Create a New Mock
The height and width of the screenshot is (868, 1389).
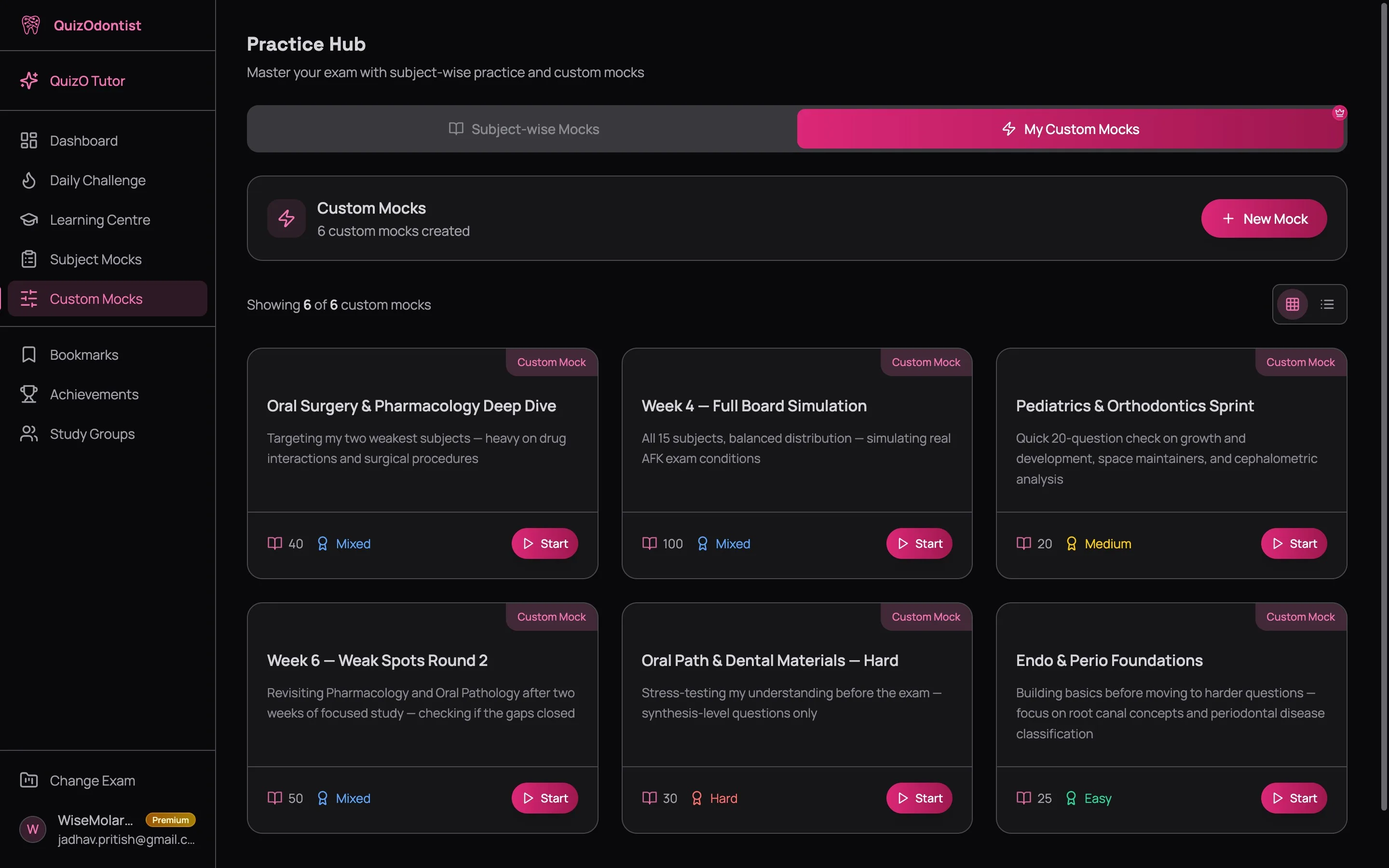(1263, 219)
